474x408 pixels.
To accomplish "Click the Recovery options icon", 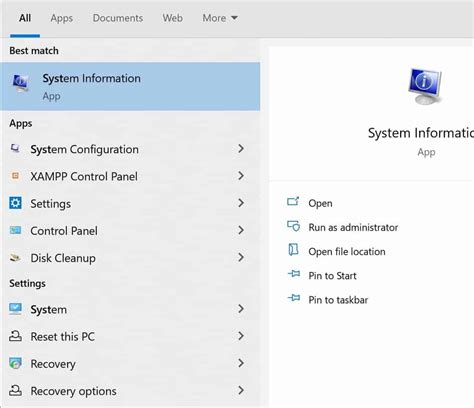I will click(15, 390).
